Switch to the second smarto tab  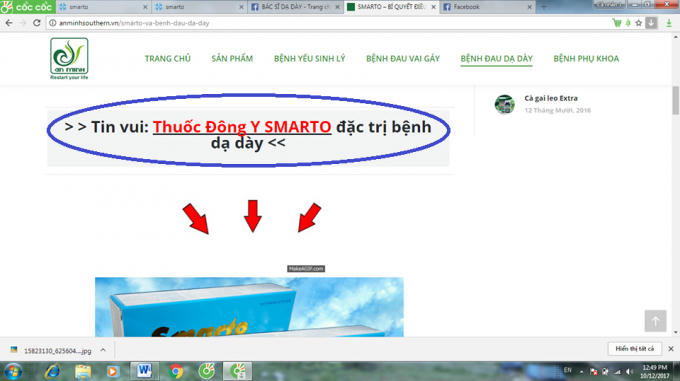point(199,7)
